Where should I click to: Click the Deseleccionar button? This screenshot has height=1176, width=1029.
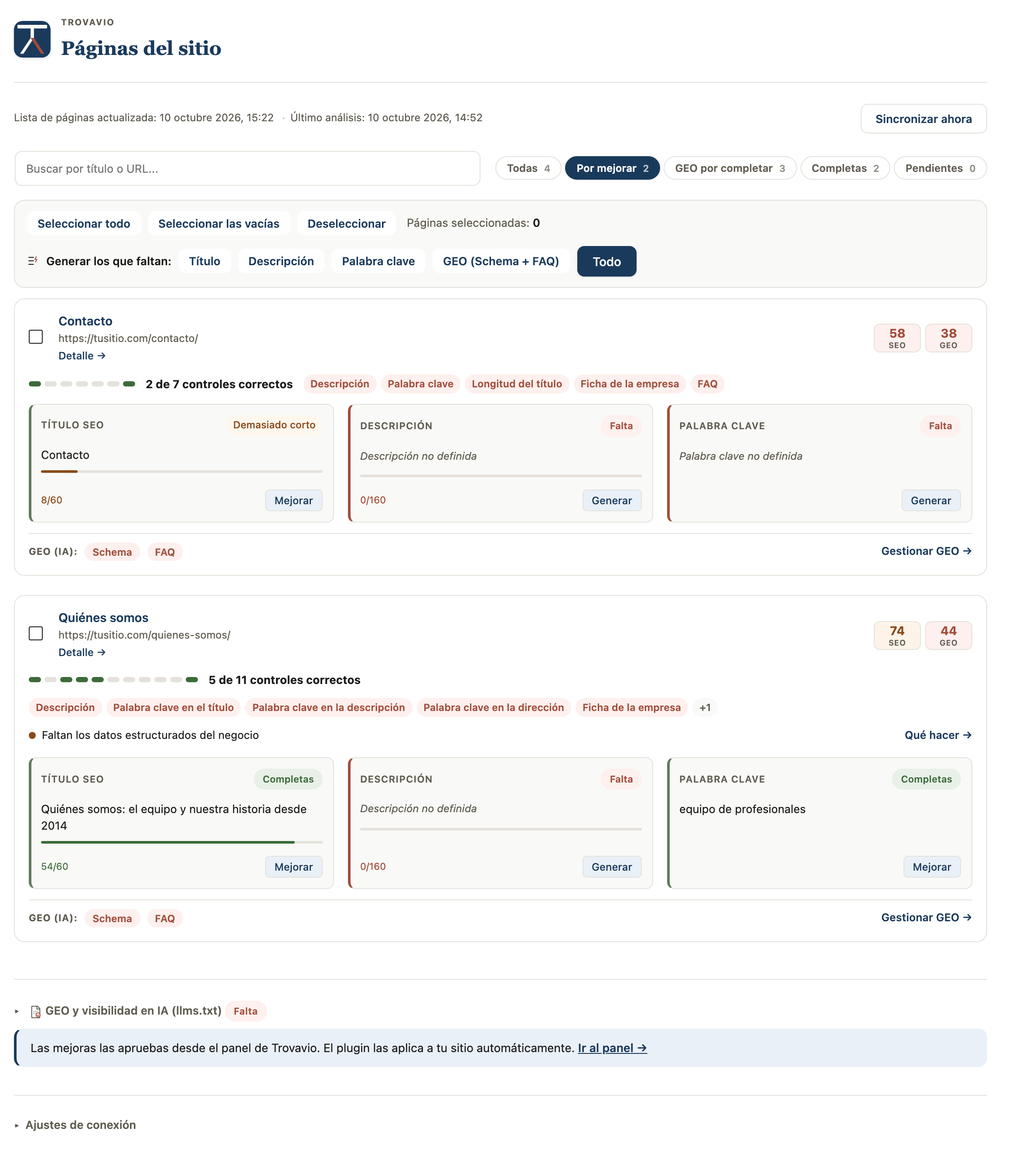tap(346, 223)
